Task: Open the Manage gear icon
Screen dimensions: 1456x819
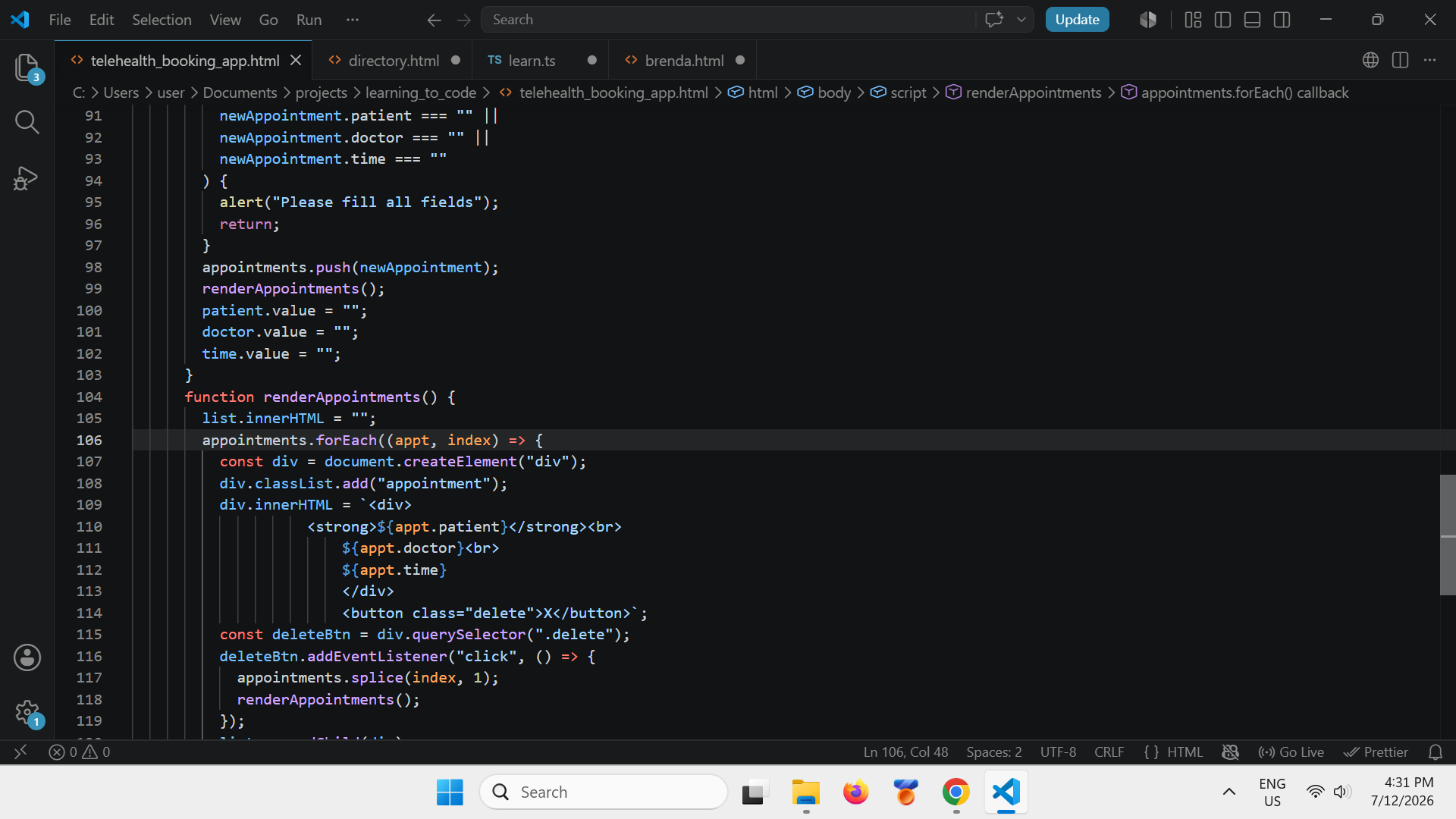Action: click(27, 713)
